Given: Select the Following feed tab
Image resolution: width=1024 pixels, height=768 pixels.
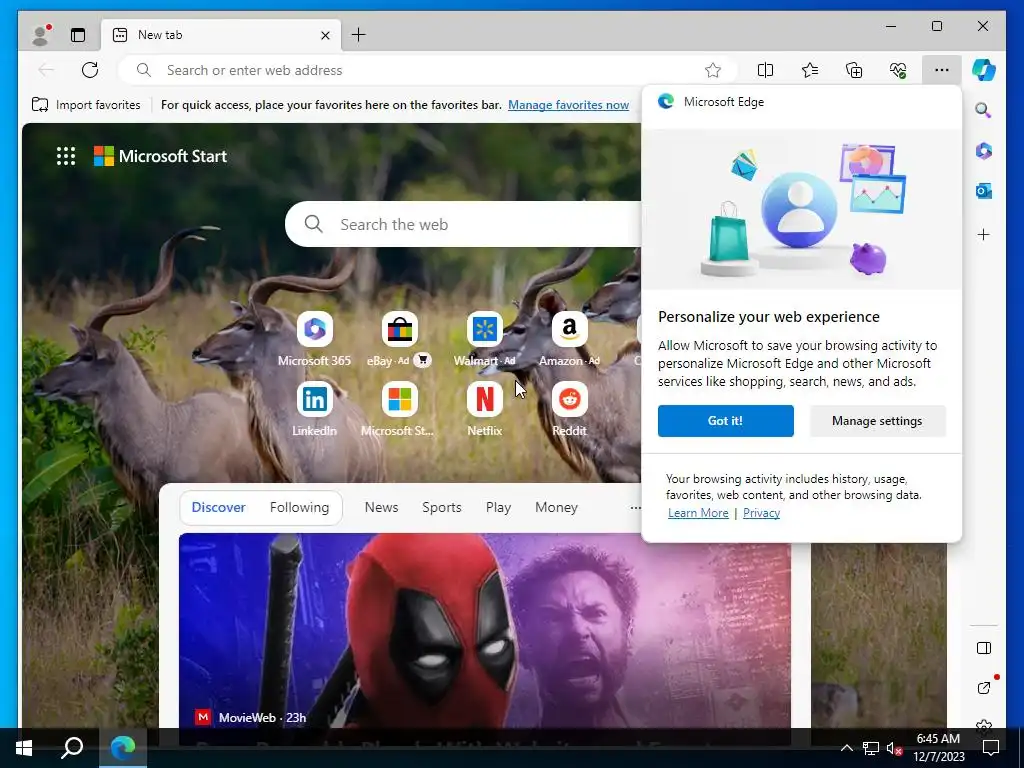Looking at the screenshot, I should pos(299,507).
